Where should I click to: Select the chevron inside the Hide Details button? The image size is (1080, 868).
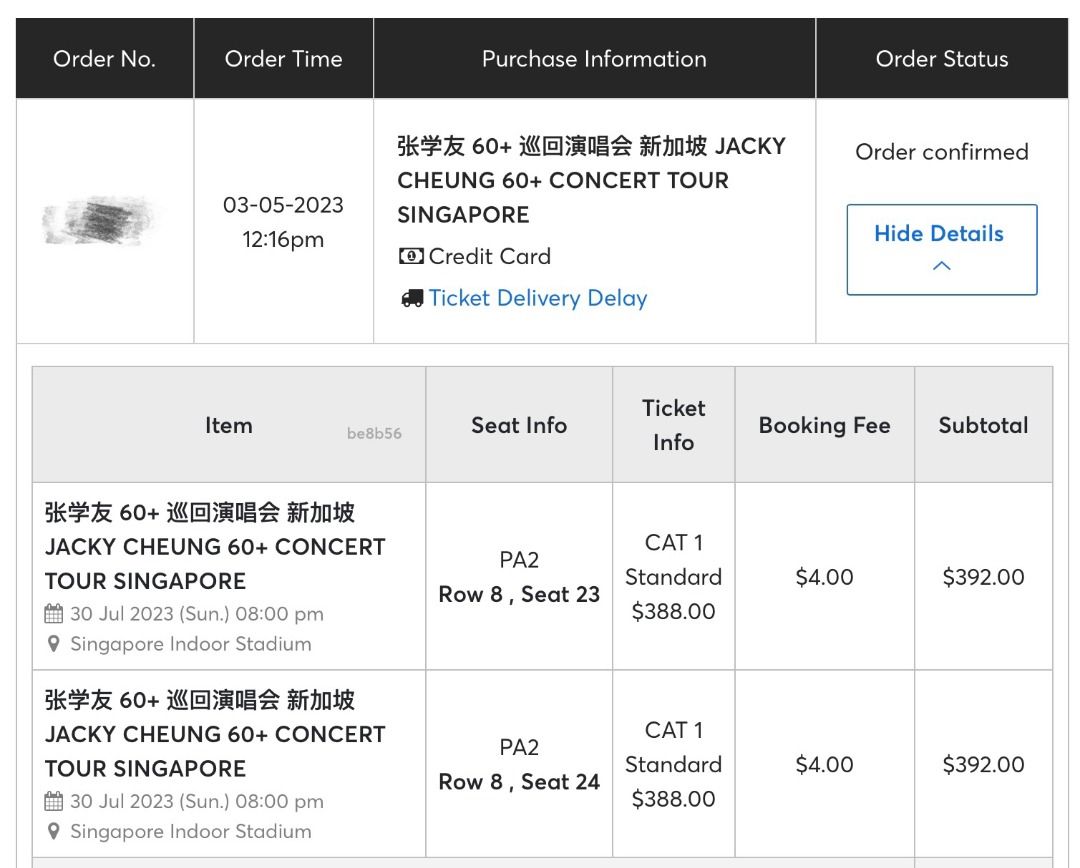[940, 264]
